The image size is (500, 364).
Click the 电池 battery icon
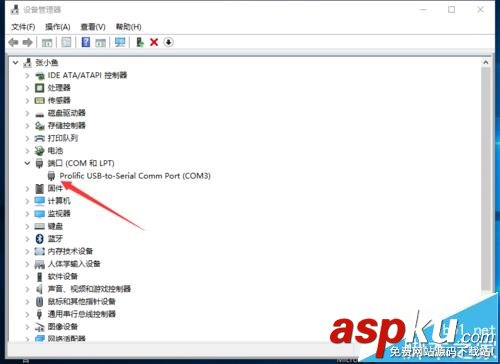(x=40, y=151)
